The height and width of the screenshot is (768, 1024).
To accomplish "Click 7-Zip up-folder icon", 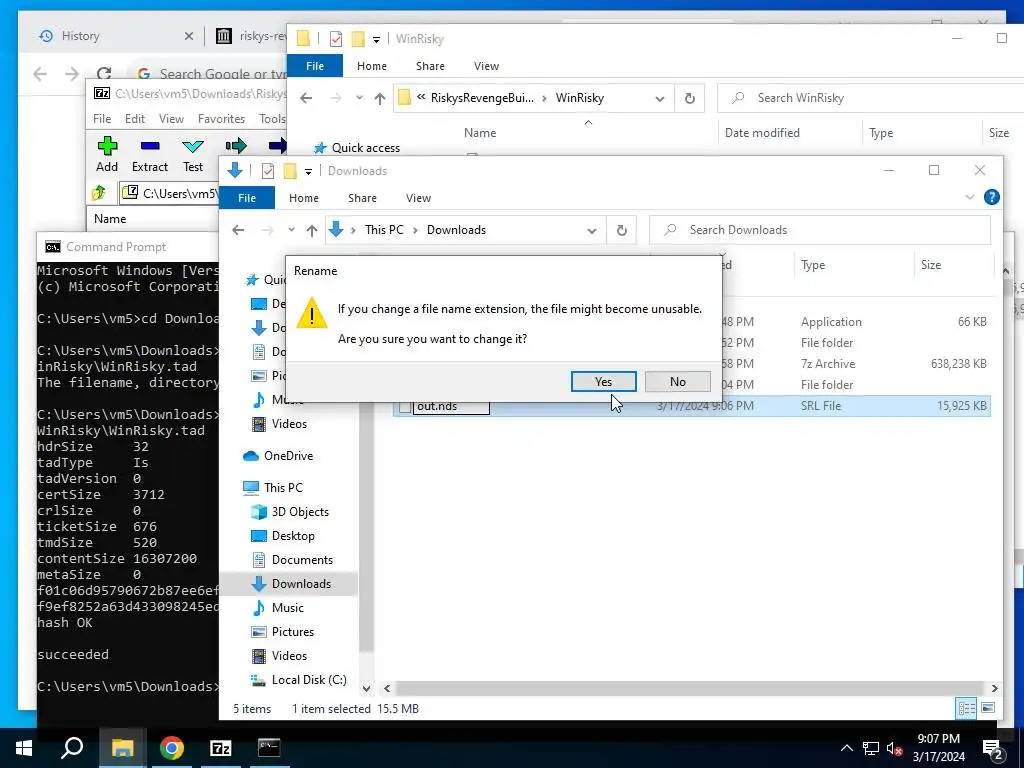I will pyautogui.click(x=99, y=193).
